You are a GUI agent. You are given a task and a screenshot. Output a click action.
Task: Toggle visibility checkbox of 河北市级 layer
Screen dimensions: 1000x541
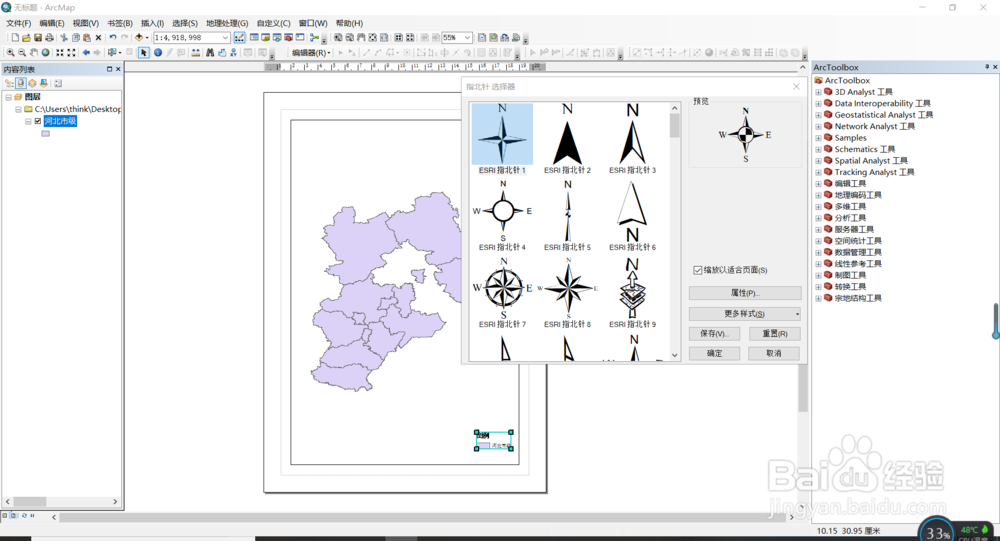(38, 121)
